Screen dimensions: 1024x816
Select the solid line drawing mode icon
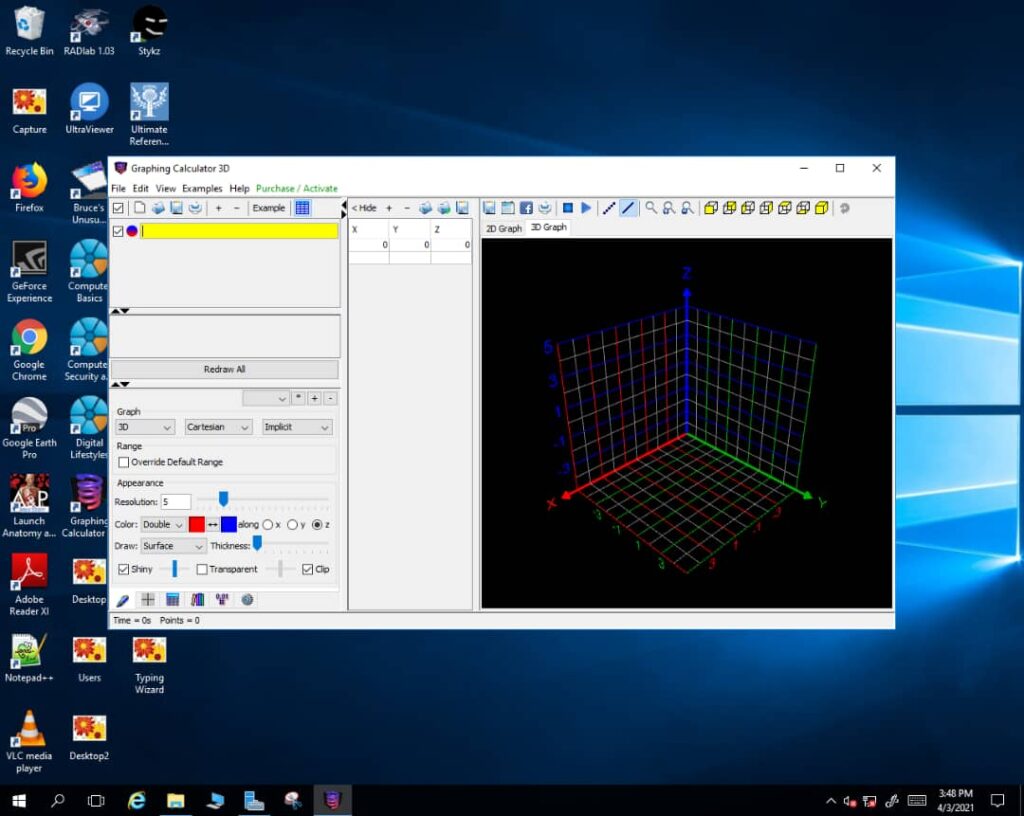[628, 208]
